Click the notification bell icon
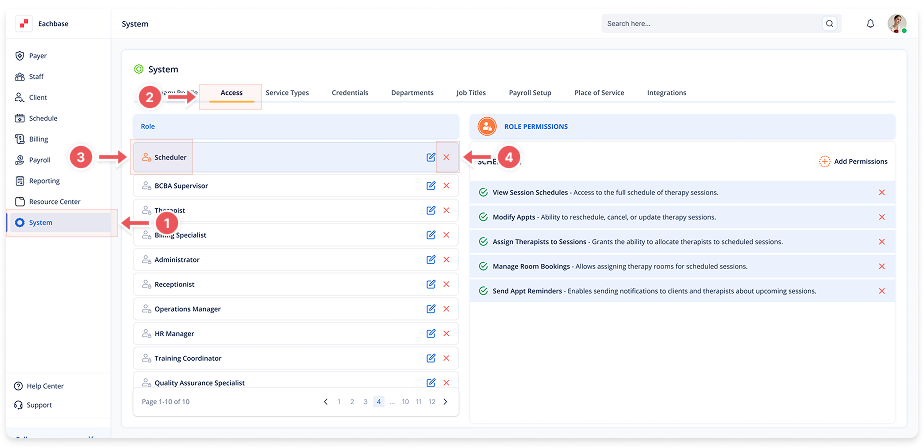This screenshot has width=924, height=448. [870, 23]
